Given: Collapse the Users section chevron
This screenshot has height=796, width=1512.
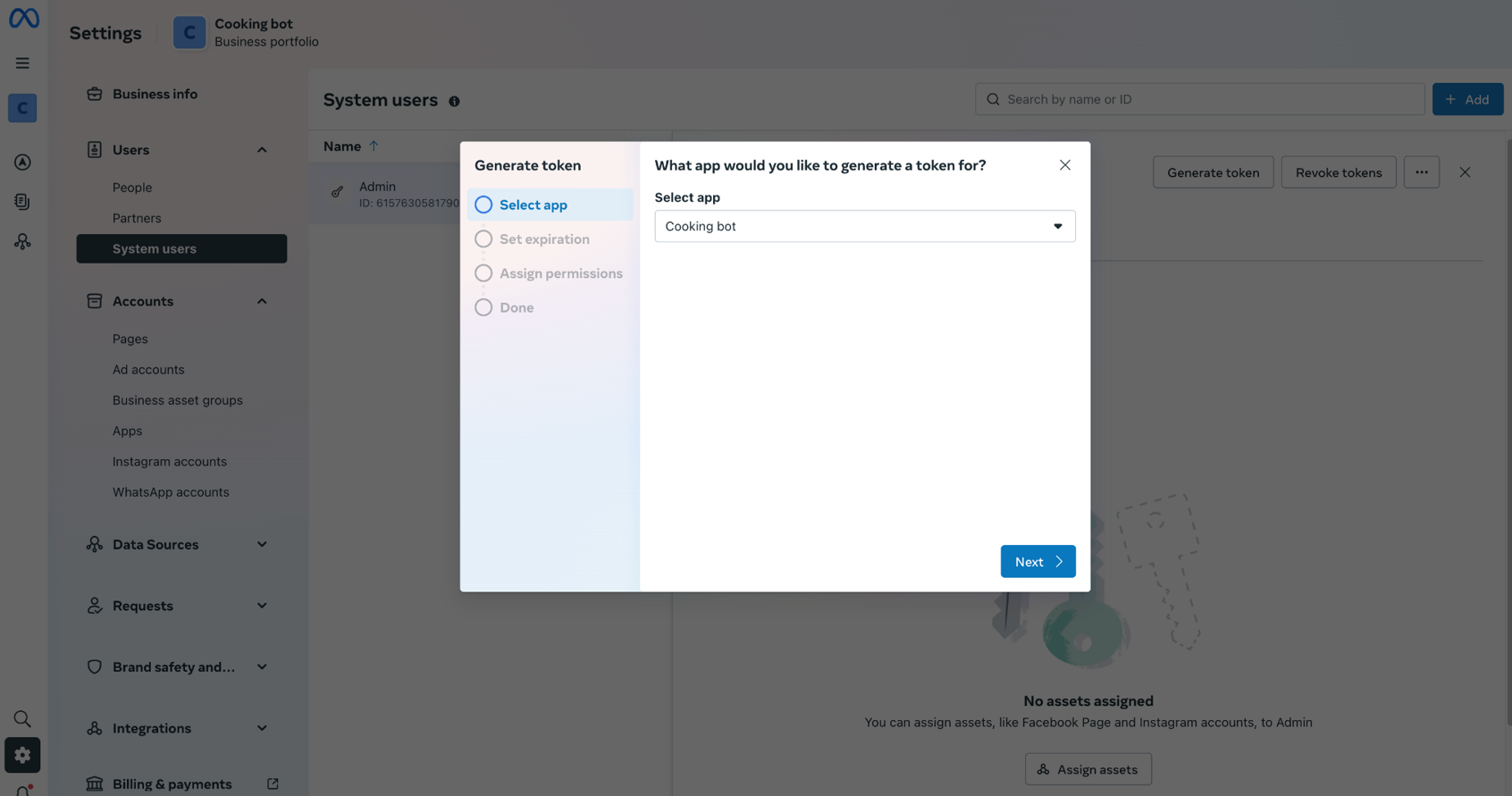Looking at the screenshot, I should [x=262, y=150].
